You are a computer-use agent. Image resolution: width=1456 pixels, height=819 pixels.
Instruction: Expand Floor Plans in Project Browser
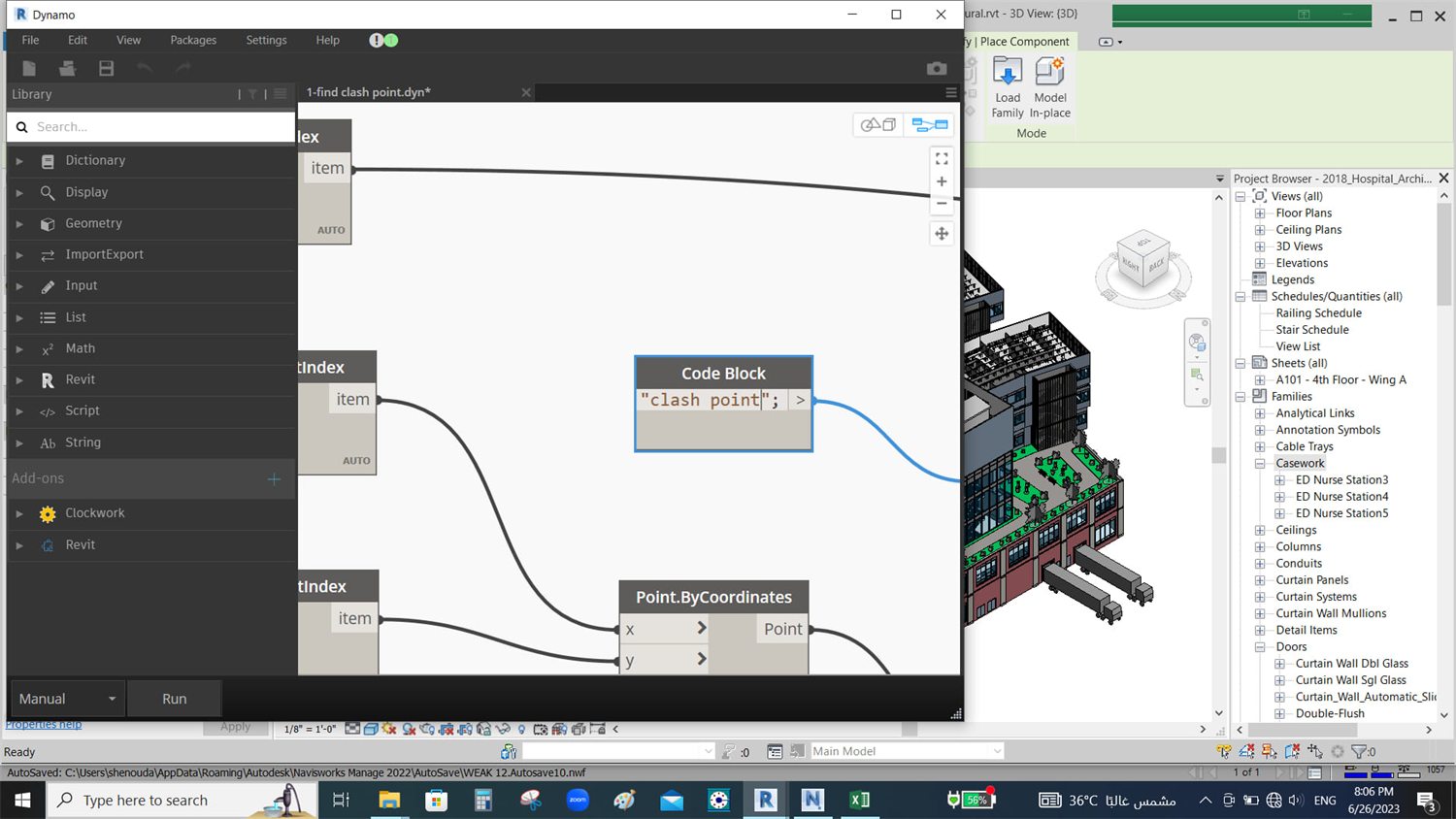tap(1260, 213)
